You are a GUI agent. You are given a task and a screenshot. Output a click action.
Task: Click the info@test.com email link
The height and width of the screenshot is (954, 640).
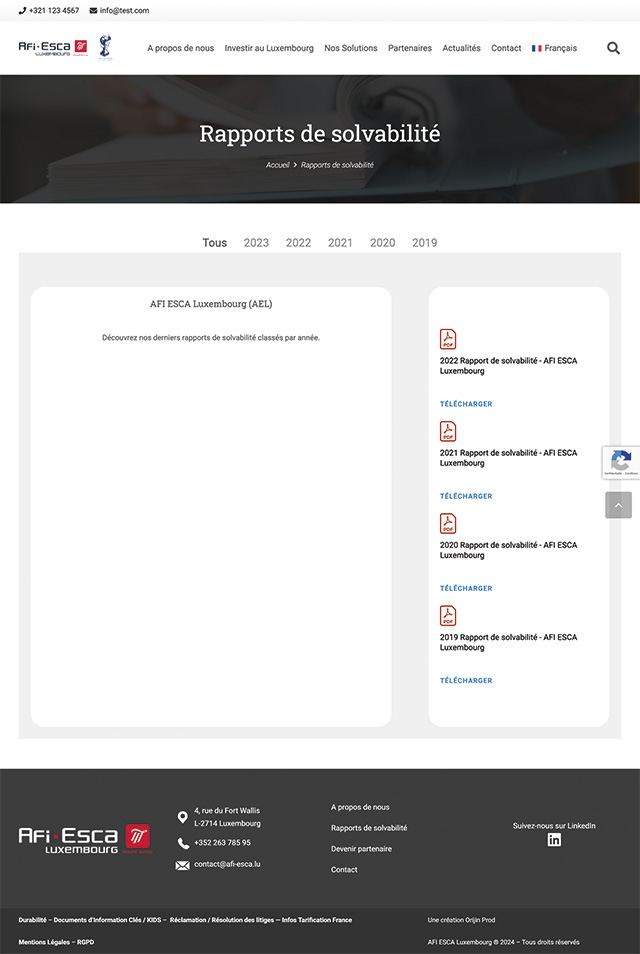[x=124, y=10]
